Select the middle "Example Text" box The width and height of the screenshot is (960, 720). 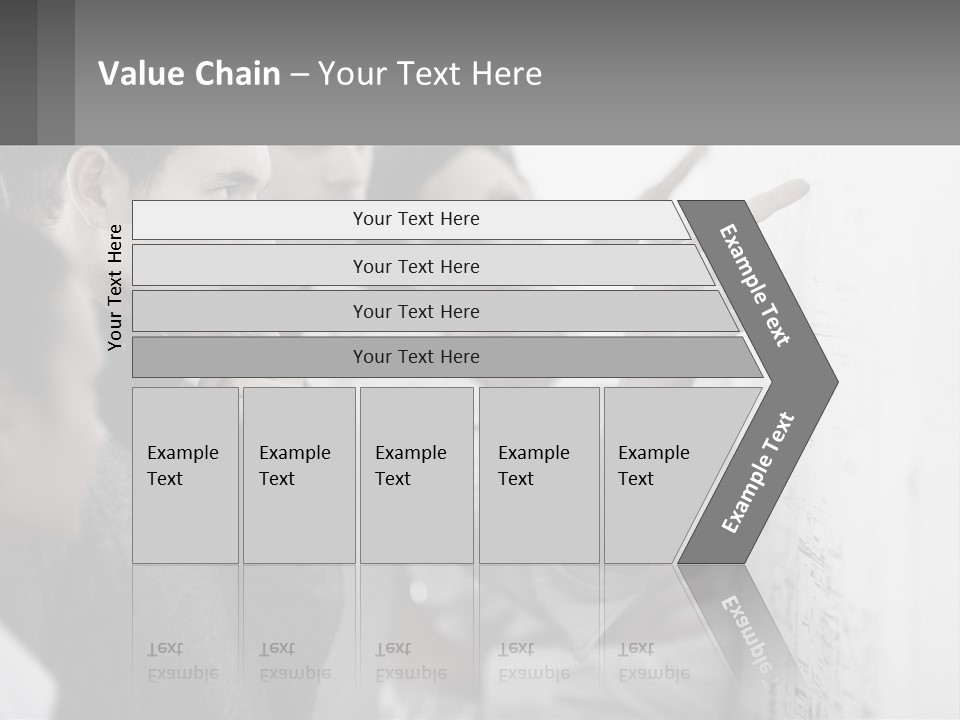tap(416, 475)
